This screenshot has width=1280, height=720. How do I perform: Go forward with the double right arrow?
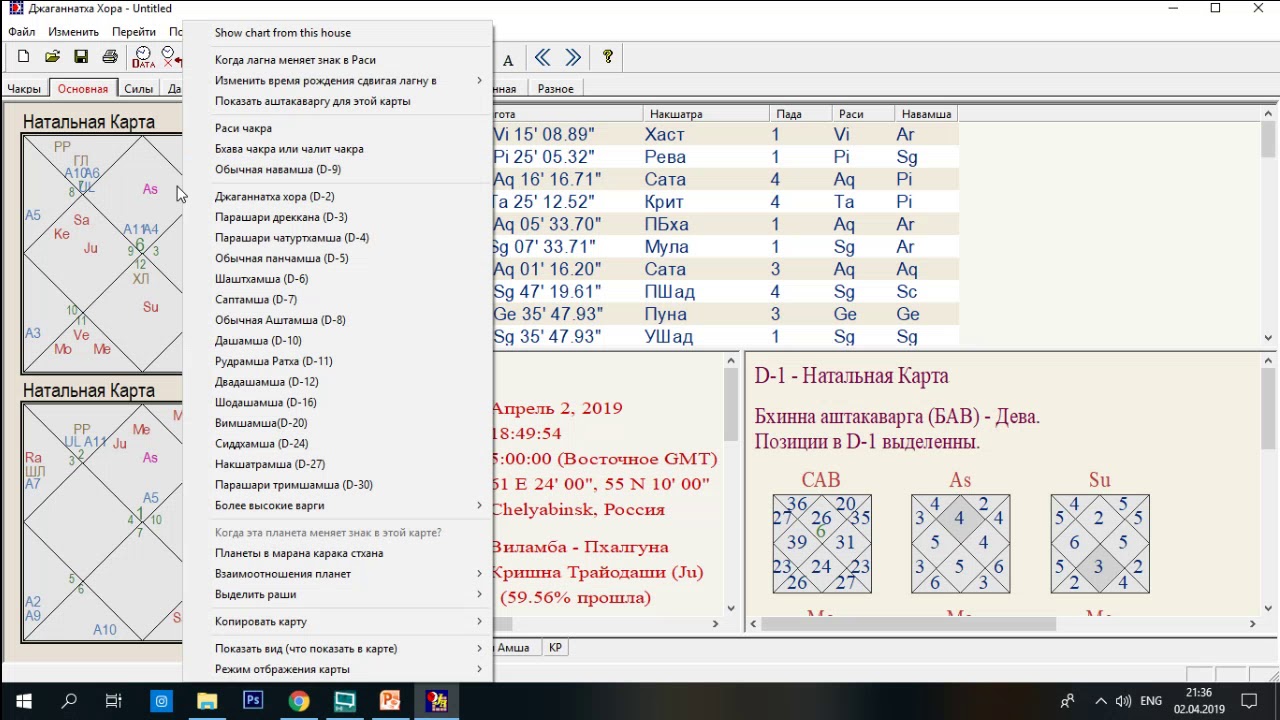click(x=573, y=57)
